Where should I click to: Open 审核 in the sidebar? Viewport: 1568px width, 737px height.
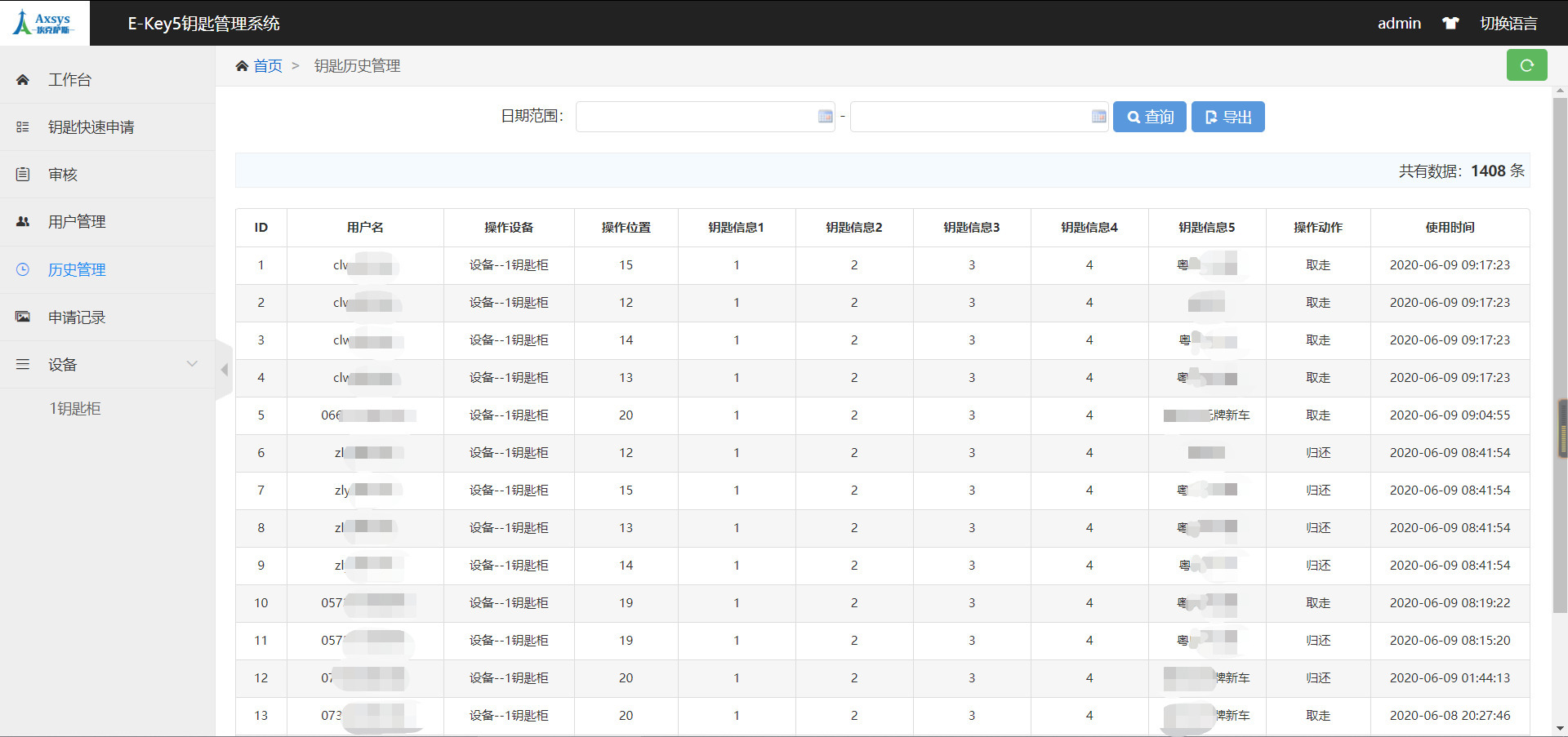coord(63,175)
